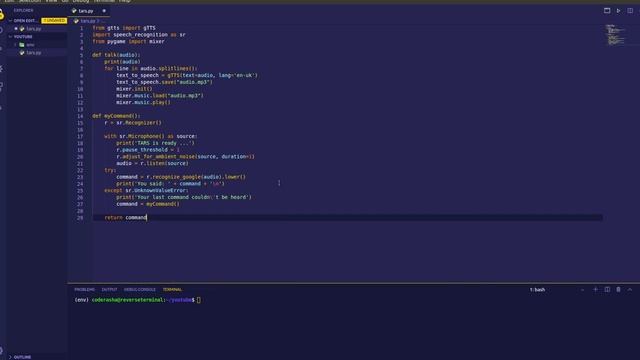Click the Python file icon in tars.py tab

(74, 11)
